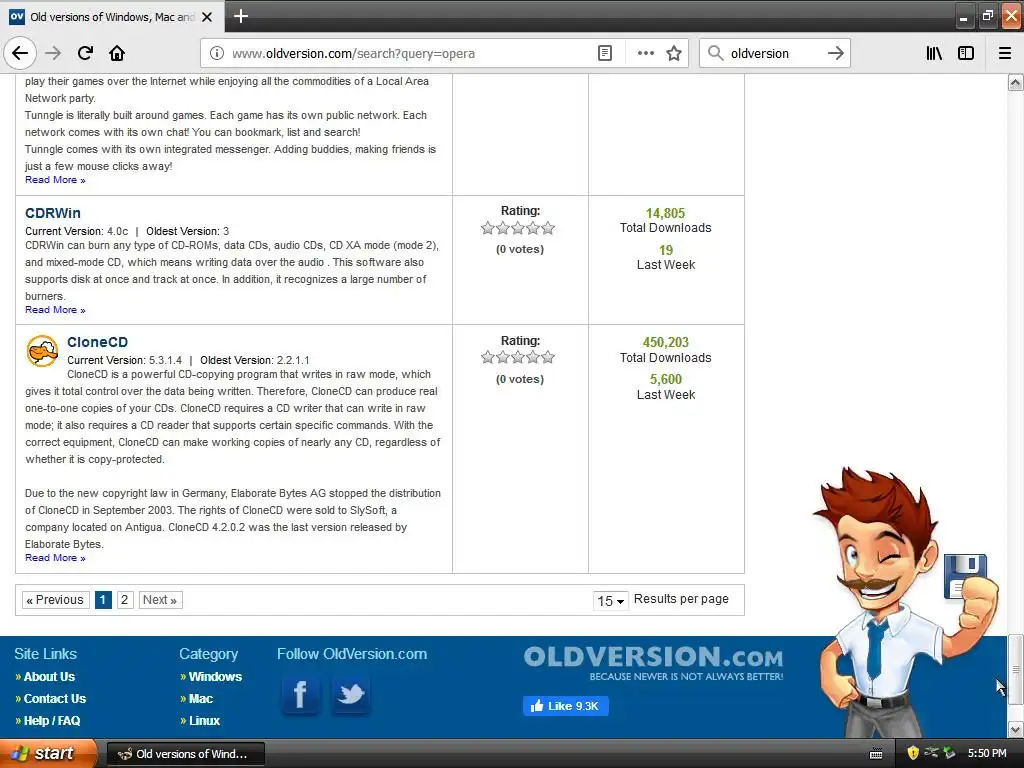Rate CloneCD with the first star
This screenshot has width=1024, height=768.
(487, 357)
